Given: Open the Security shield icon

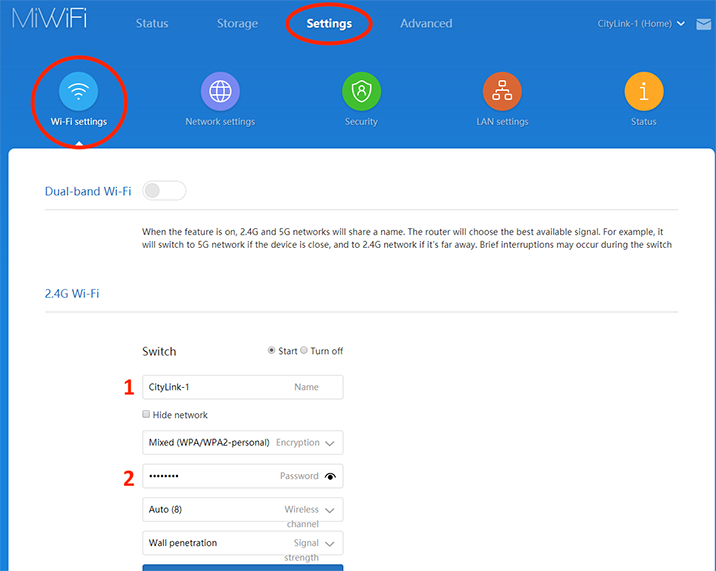Looking at the screenshot, I should coord(361,91).
